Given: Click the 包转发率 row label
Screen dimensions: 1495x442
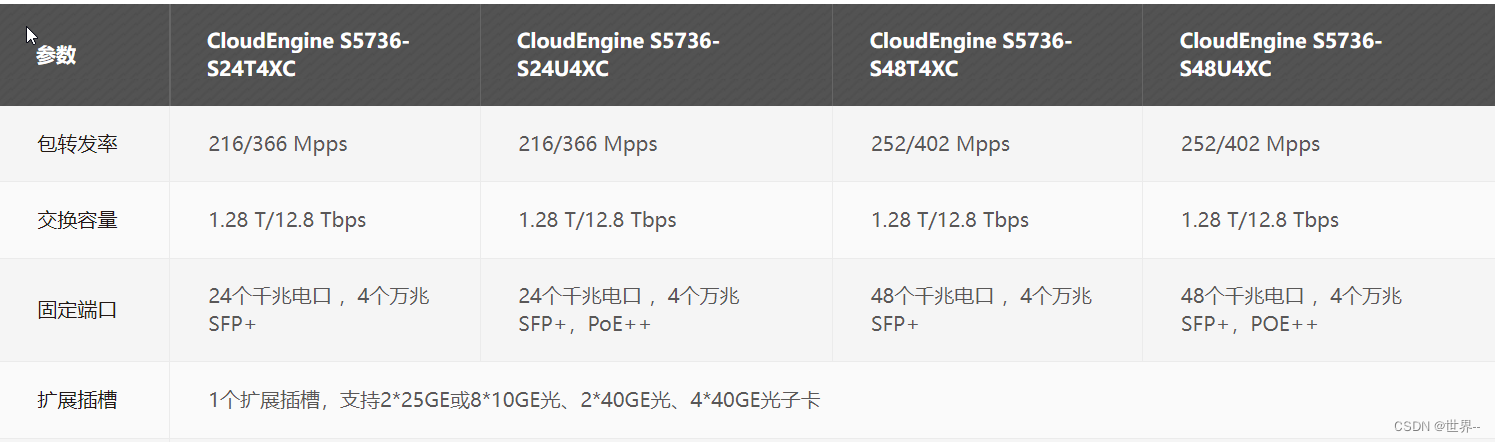Looking at the screenshot, I should coord(77,144).
